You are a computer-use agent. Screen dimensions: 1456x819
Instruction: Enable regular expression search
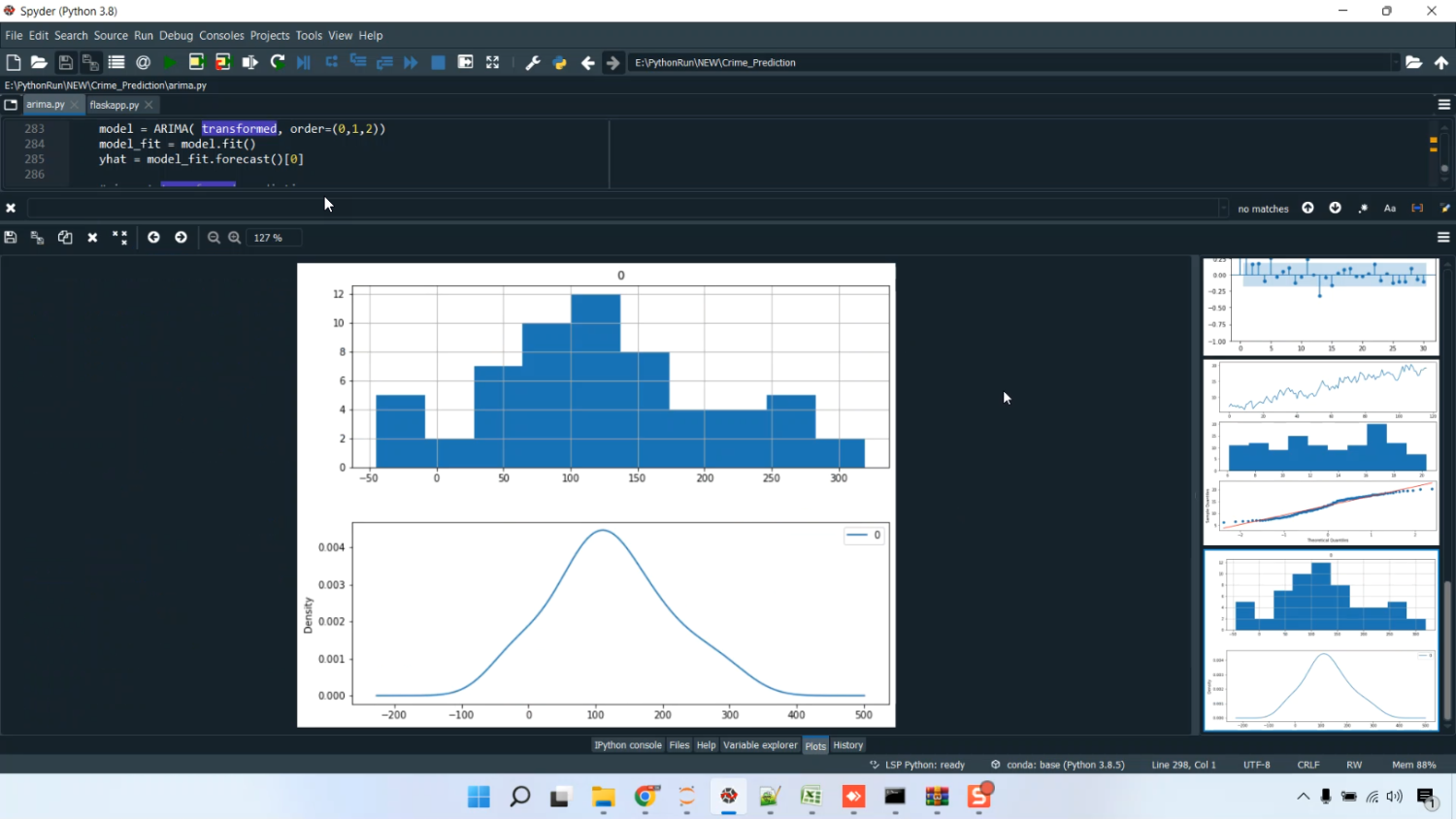coord(1363,208)
